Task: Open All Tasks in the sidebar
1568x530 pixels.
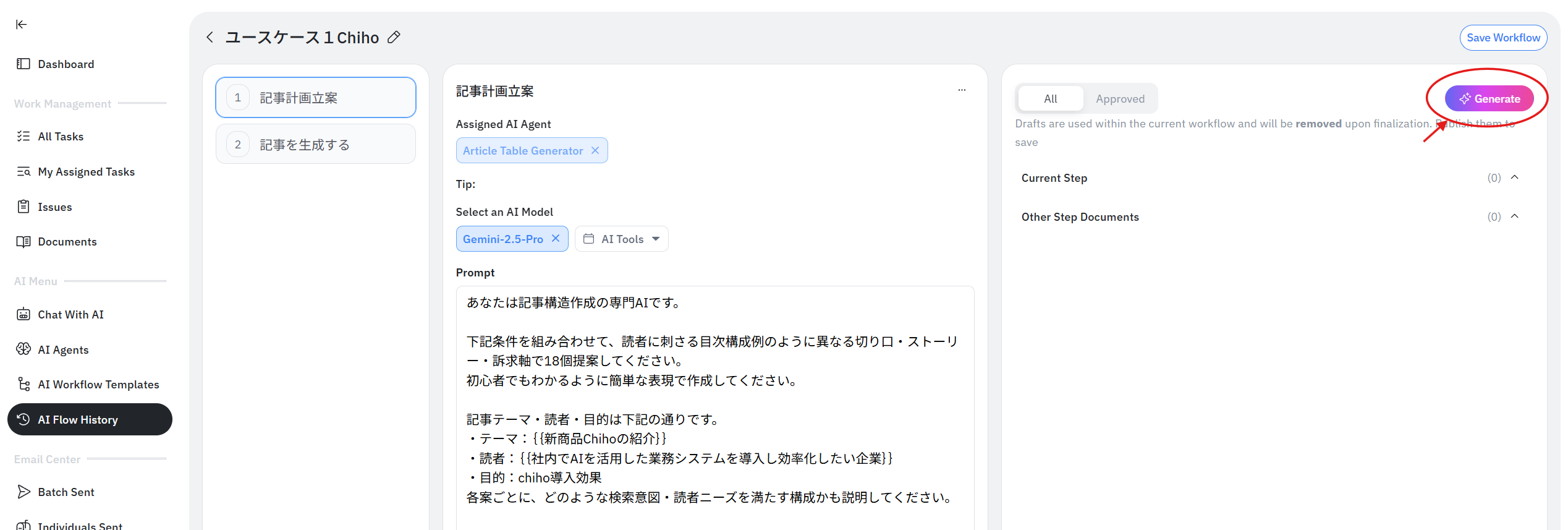Action: (61, 137)
